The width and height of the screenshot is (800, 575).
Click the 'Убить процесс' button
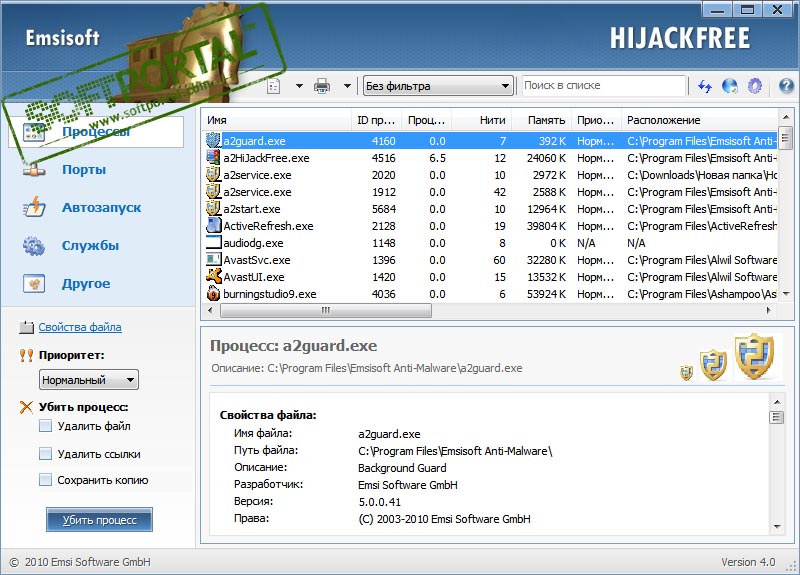click(99, 520)
